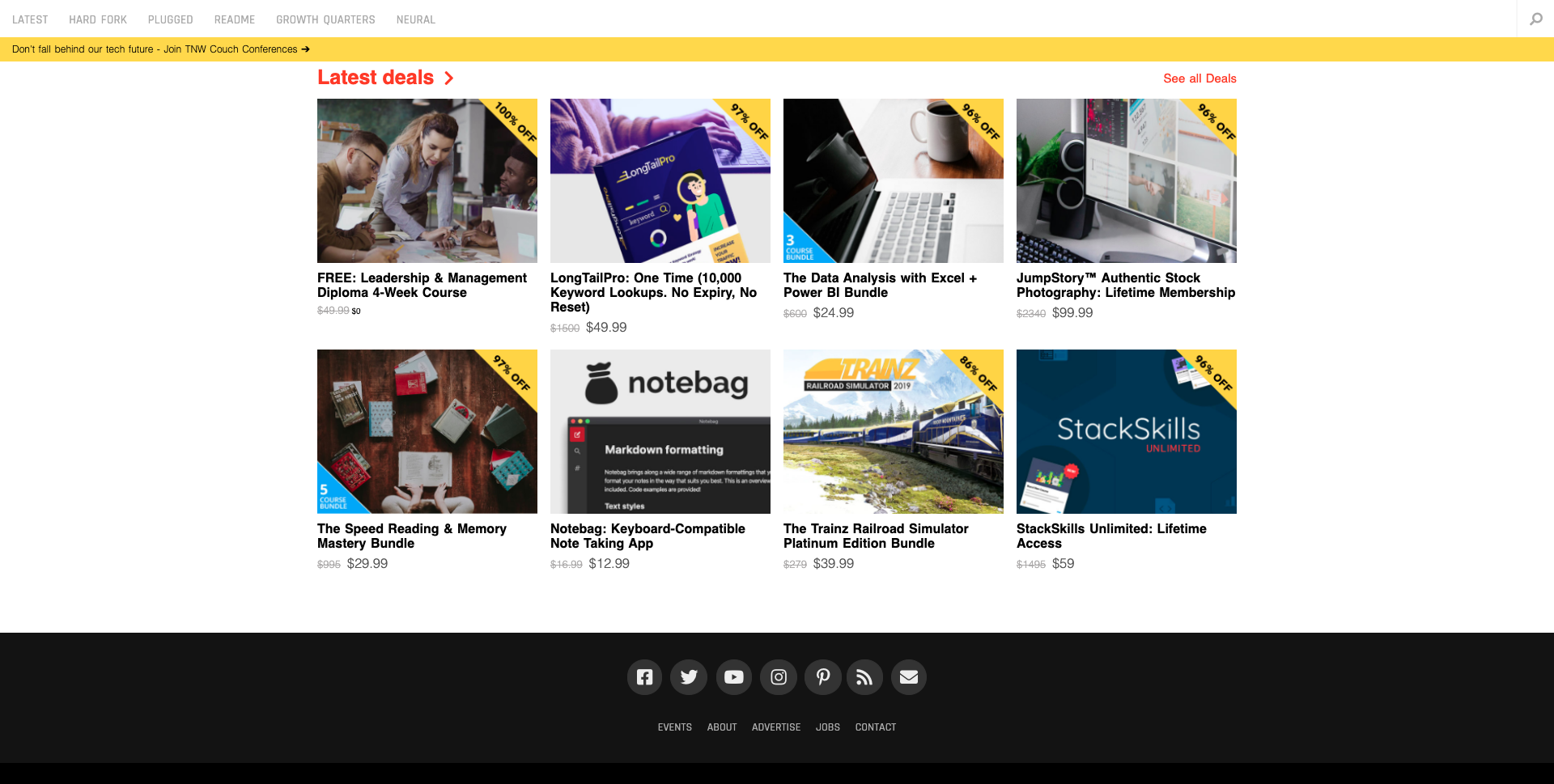Click the LongTailPro One Time title
This screenshot has width=1554, height=784.
coord(654,292)
